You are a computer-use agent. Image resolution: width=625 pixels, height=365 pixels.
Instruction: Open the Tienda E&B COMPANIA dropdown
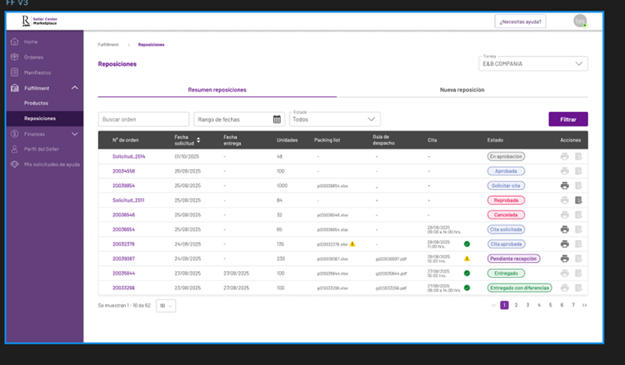coord(533,64)
